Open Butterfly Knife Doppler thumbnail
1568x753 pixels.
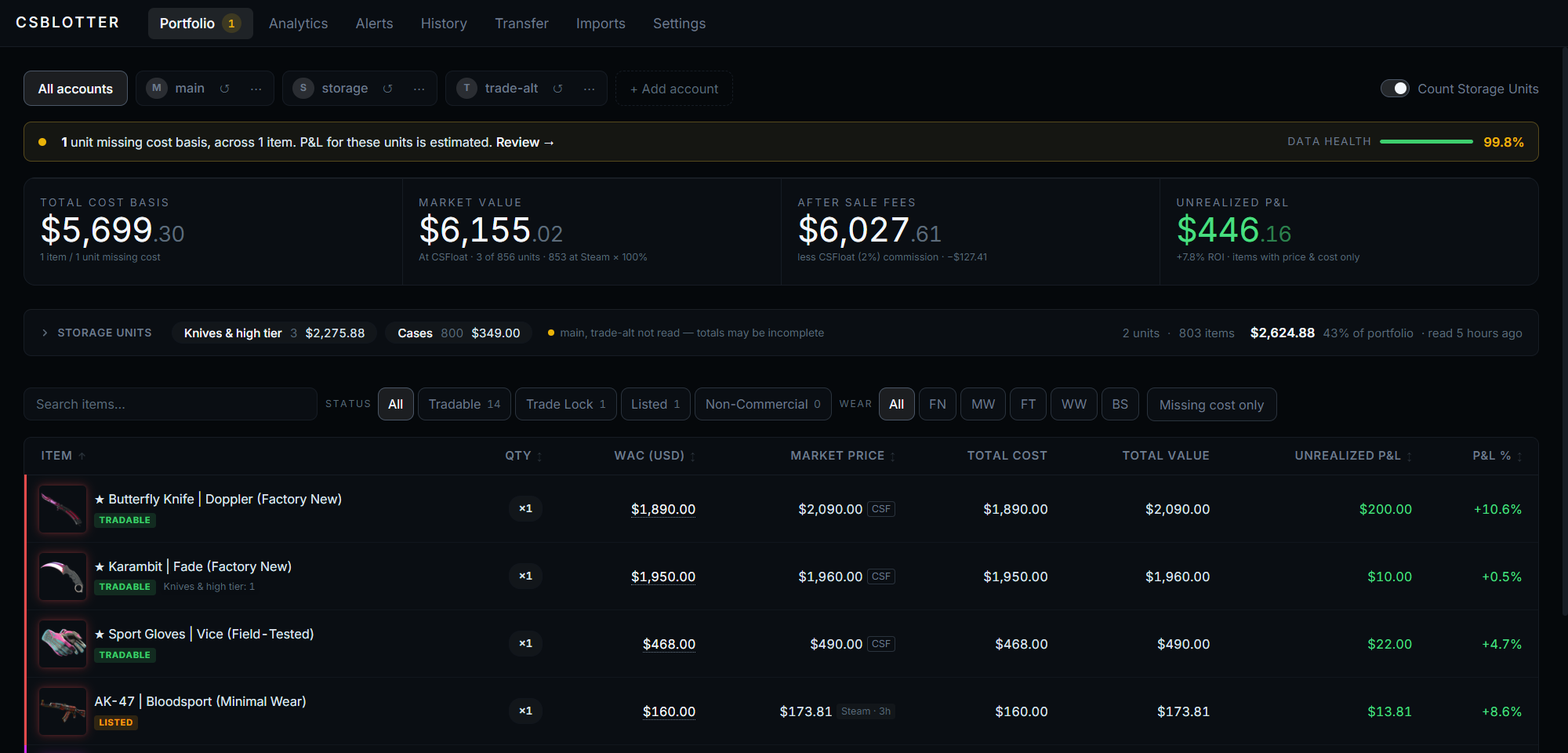pos(63,509)
